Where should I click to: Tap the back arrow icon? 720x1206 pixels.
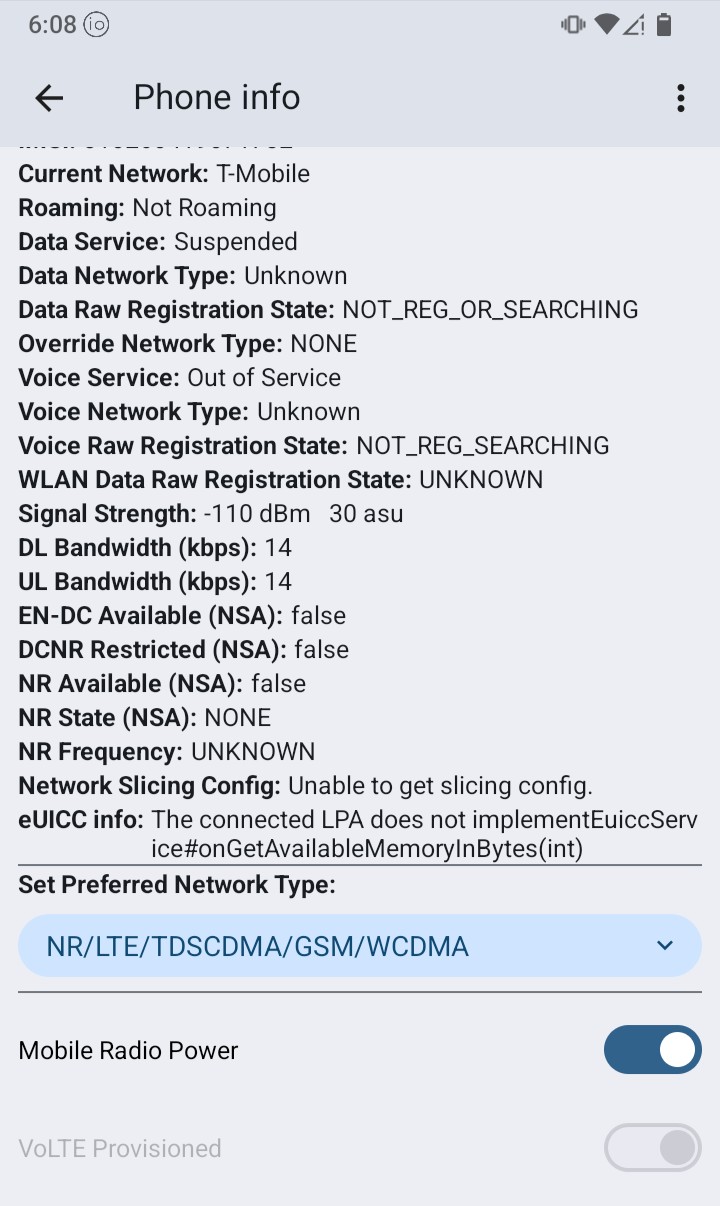tap(49, 97)
